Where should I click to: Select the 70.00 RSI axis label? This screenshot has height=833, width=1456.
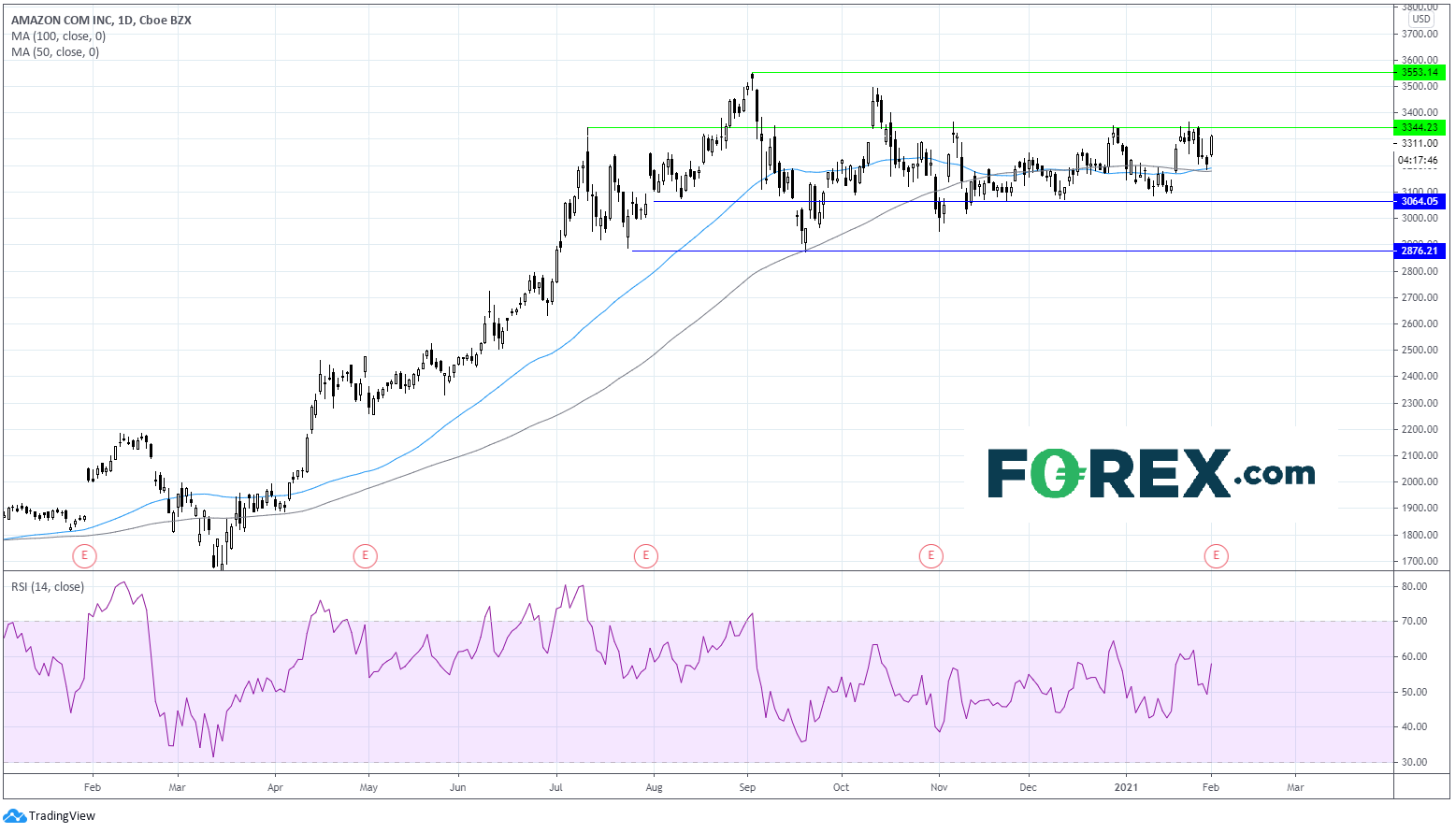click(x=1416, y=621)
